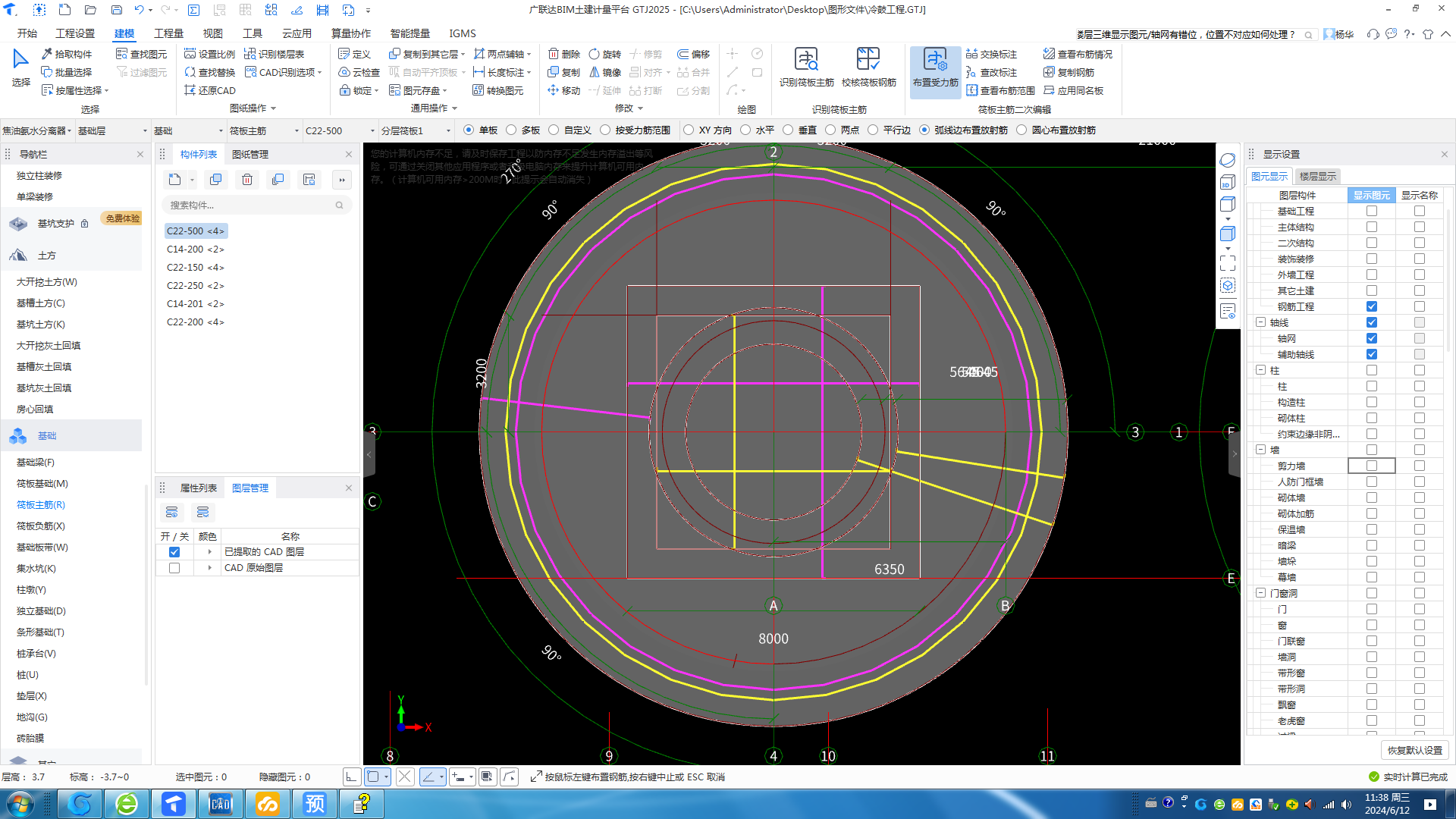
Task: Click the 云检查 cloud check tool
Action: click(x=359, y=72)
